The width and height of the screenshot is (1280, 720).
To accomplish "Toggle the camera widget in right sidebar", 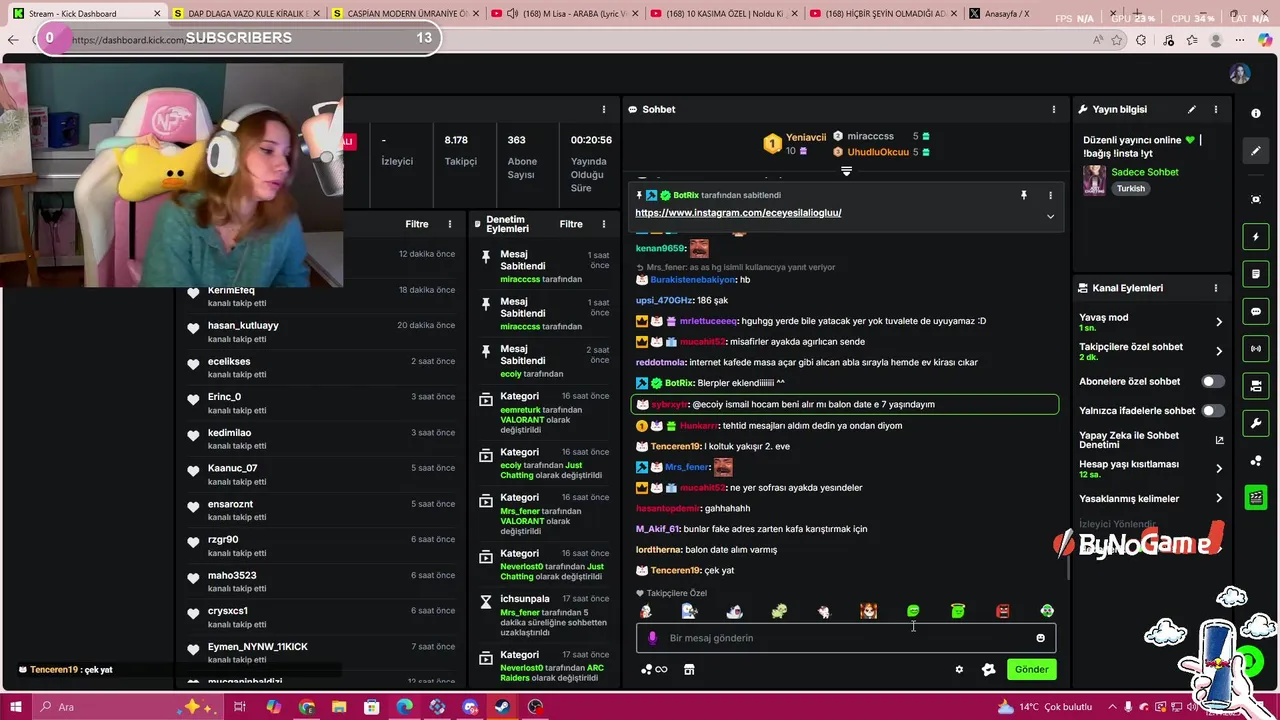I will (x=1256, y=386).
